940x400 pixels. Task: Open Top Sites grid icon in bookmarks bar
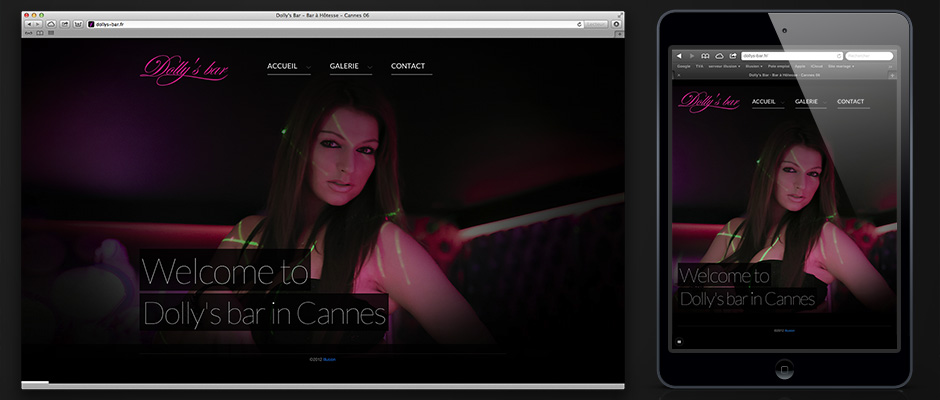pos(51,33)
